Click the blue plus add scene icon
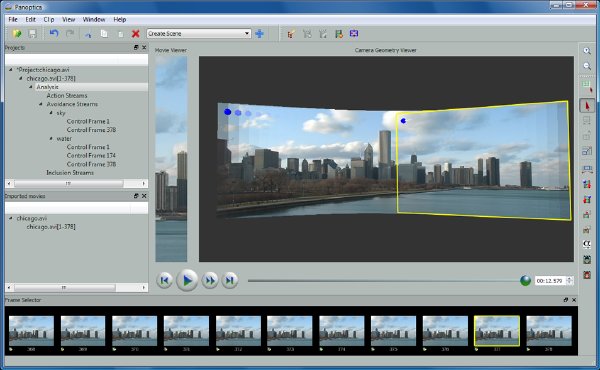The width and height of the screenshot is (600, 370). [x=259, y=34]
